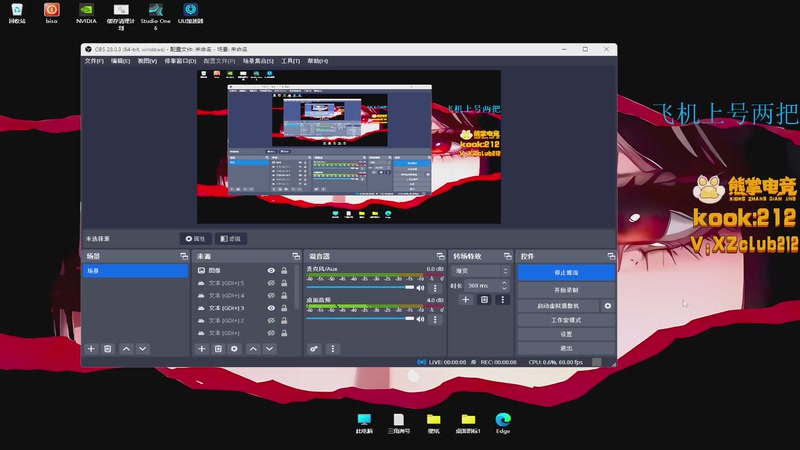Screen dimensions: 800x450
Task: Move scene down with the Scenes panel down arrow
Action: [143, 348]
